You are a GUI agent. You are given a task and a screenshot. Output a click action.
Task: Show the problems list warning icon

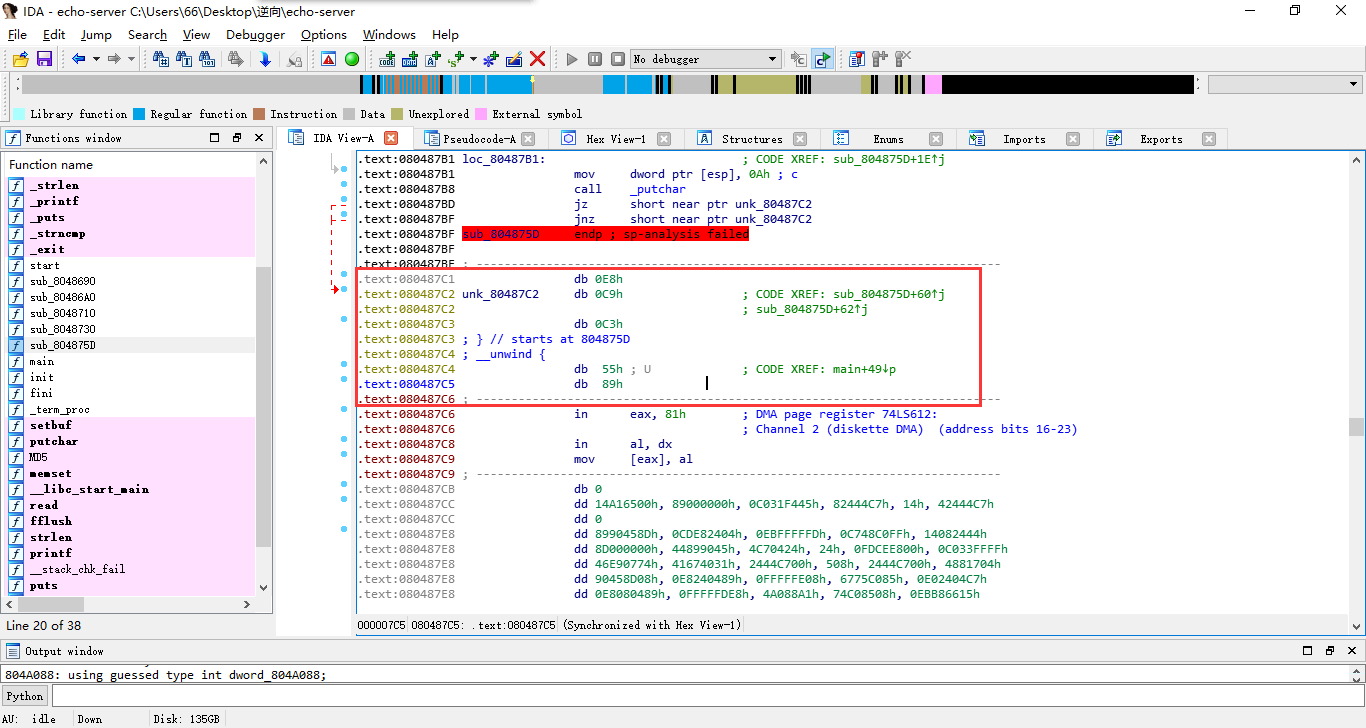(328, 58)
